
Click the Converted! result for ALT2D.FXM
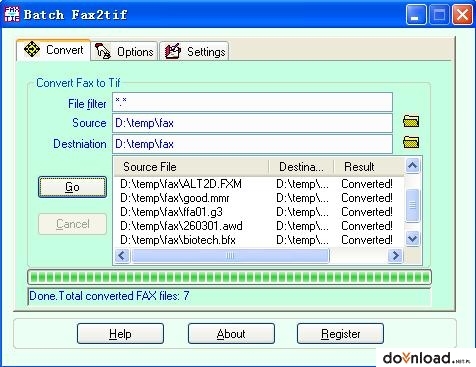[x=367, y=184]
